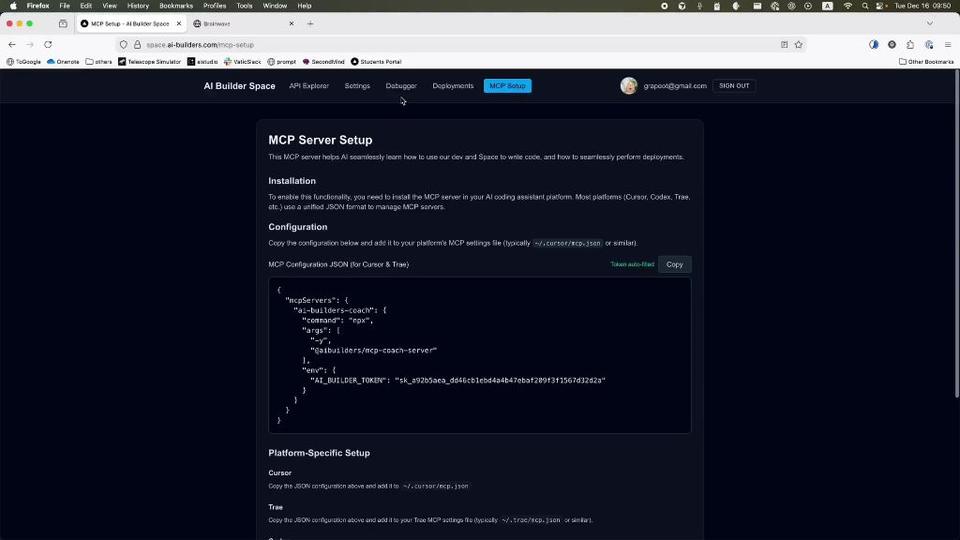Reload the current page
The width and height of the screenshot is (960, 540).
point(48,45)
